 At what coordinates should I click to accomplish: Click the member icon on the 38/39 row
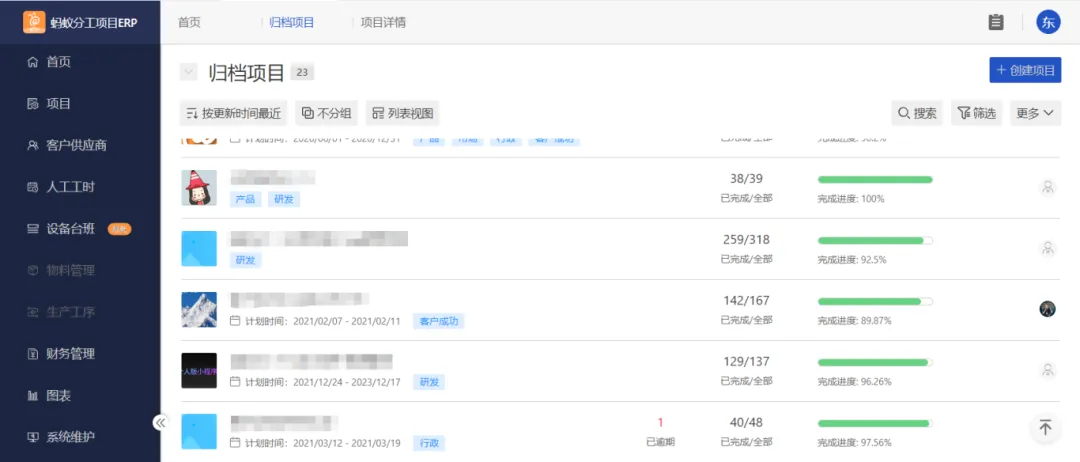pos(1048,187)
